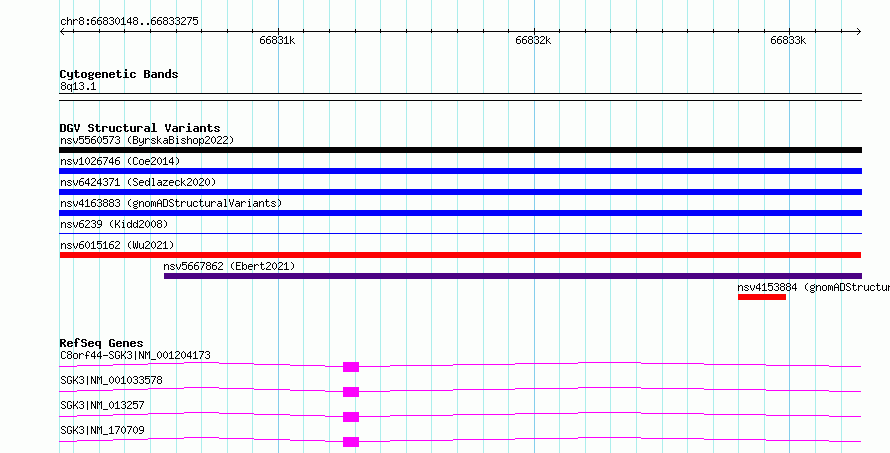Screen dimensions: 890x453
Task: Open variant label nsv5560573 (ByrskaBishop2022)
Action: (147, 140)
